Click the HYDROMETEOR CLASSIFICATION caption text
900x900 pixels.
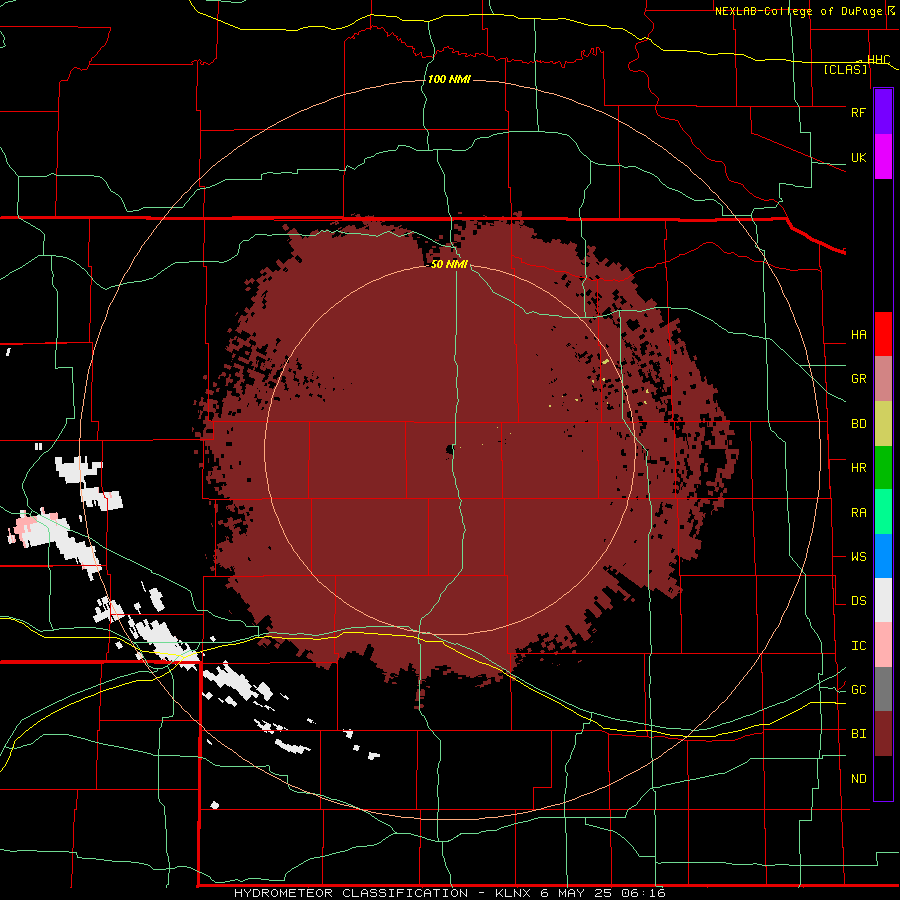(351, 893)
